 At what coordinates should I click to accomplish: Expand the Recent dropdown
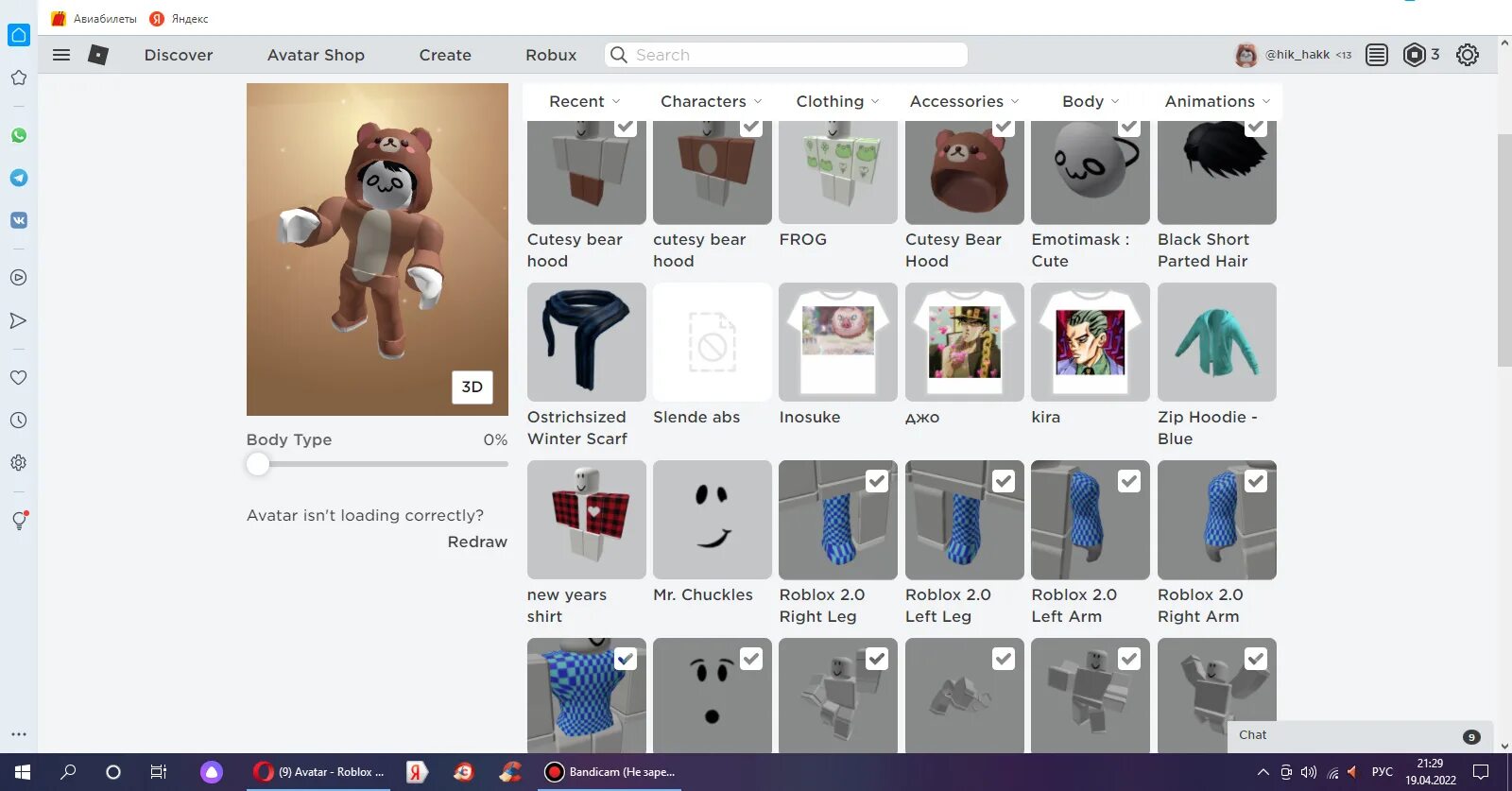tap(585, 101)
